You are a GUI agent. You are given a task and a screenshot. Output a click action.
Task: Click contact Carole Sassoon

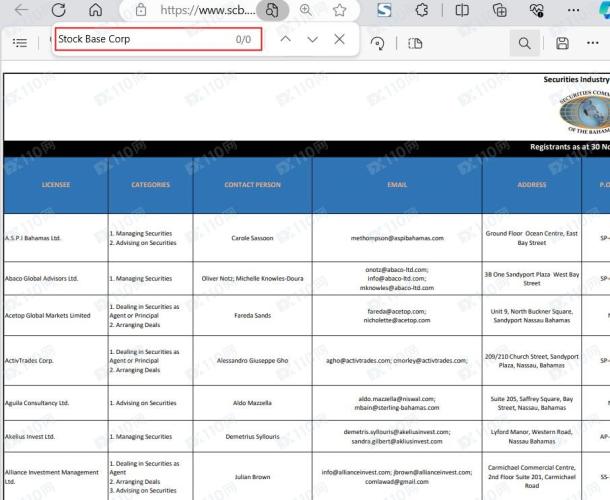pyautogui.click(x=252, y=238)
